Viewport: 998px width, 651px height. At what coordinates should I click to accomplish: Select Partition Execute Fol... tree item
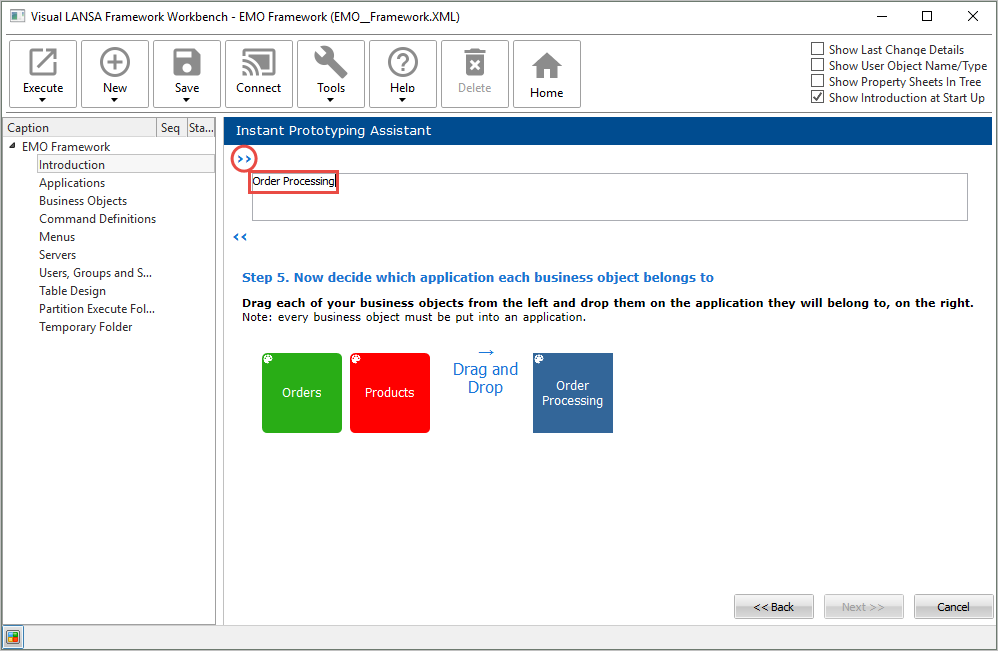tap(97, 309)
